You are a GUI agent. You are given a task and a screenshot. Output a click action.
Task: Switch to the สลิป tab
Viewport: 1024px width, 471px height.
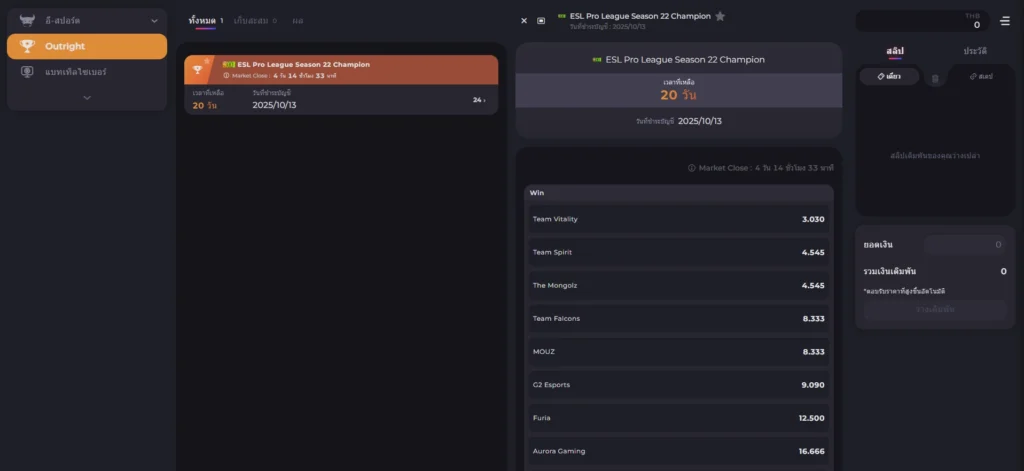895,51
